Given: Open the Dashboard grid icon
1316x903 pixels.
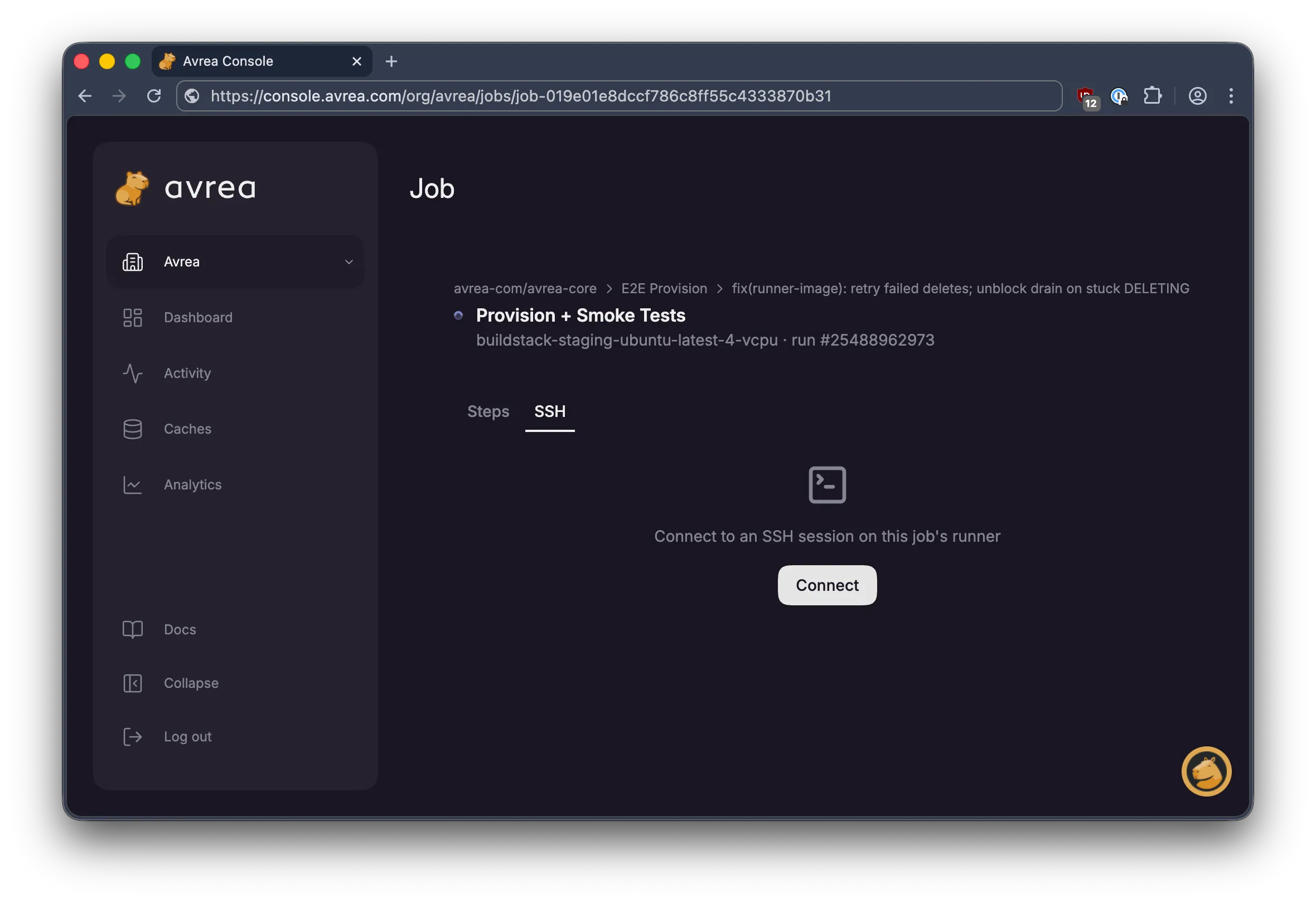Looking at the screenshot, I should pos(133,318).
